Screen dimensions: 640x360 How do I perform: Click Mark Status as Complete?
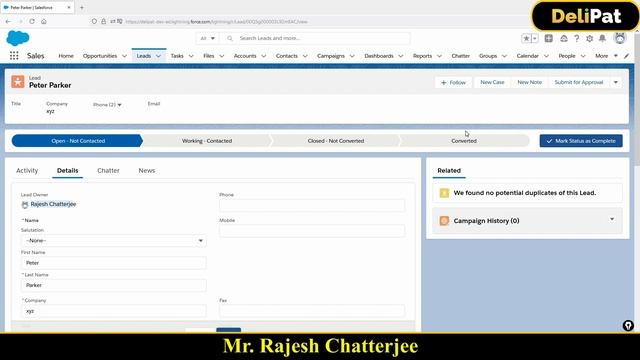581,141
